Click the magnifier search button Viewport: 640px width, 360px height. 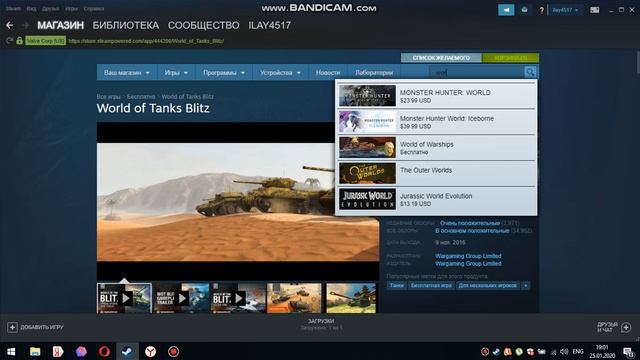530,72
